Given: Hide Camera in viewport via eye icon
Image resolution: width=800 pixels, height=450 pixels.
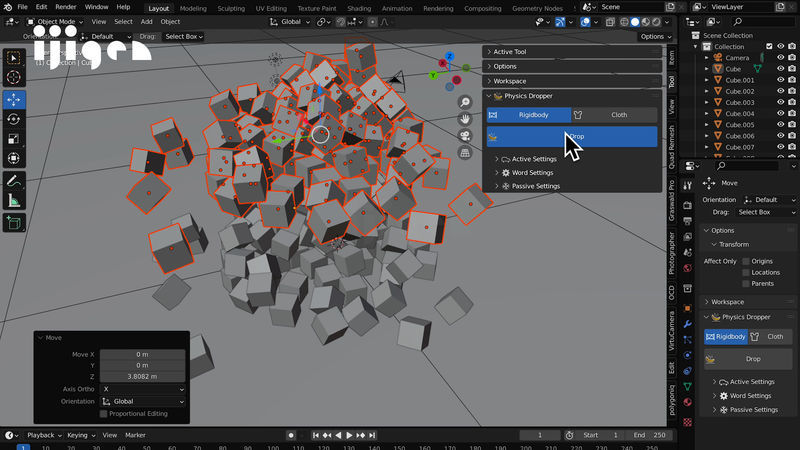Looking at the screenshot, I should 781,58.
